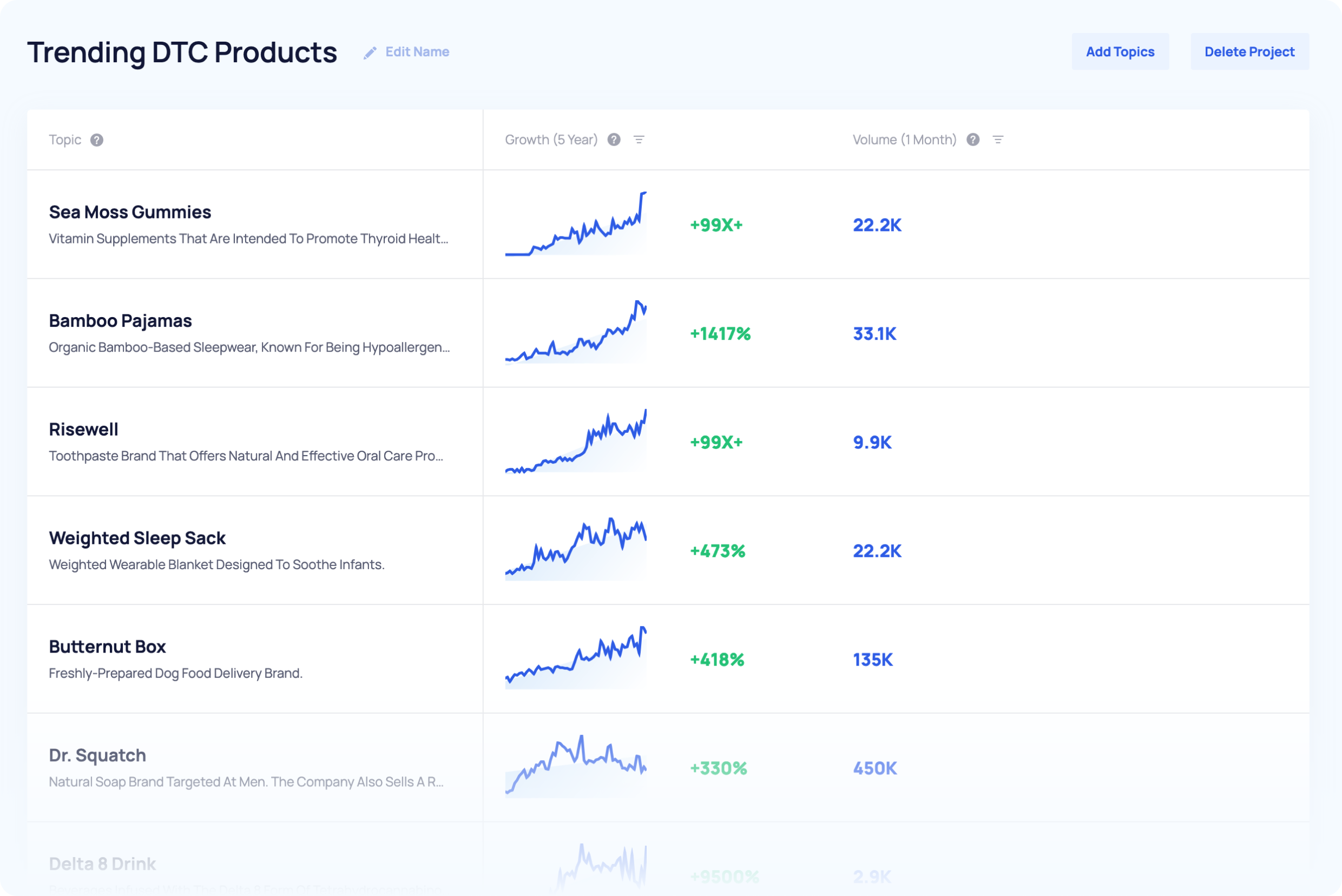1342x896 pixels.
Task: Click the pencil edit icon beside the title
Action: (x=370, y=52)
